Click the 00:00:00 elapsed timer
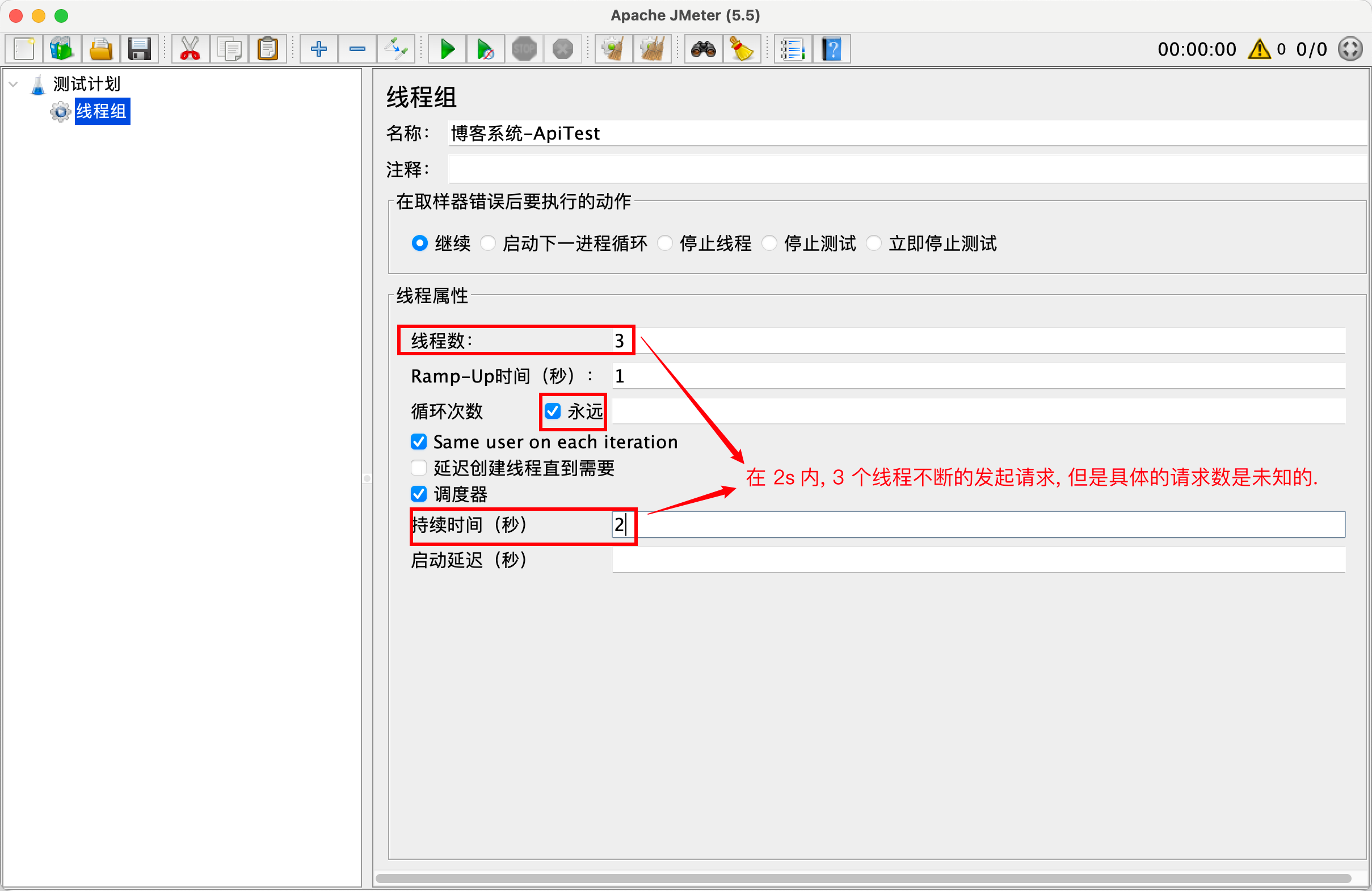1372x891 pixels. tap(1197, 49)
